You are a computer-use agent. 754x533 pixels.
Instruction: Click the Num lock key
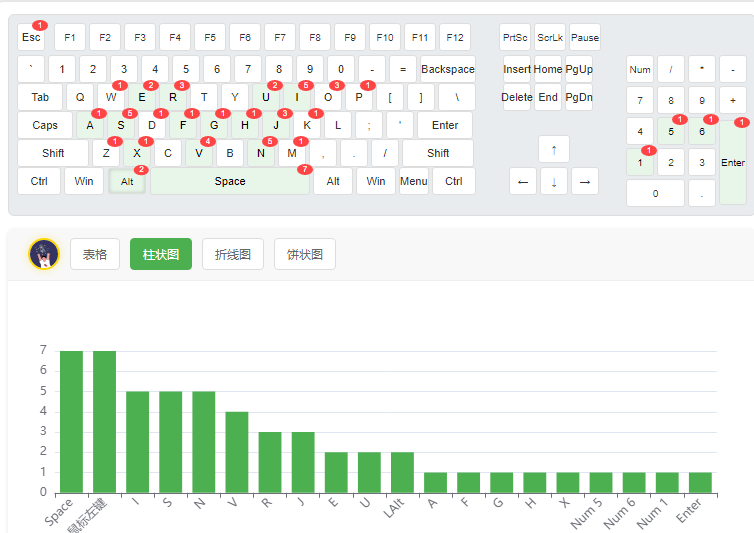[x=640, y=69]
